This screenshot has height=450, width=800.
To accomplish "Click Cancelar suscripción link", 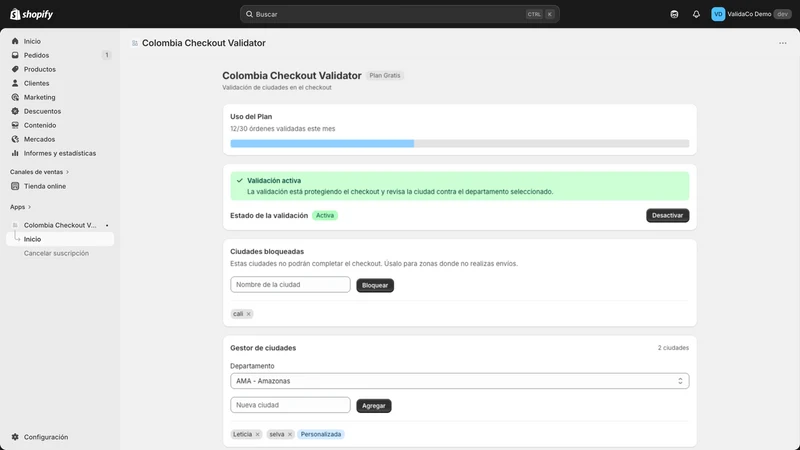I will (x=56, y=253).
